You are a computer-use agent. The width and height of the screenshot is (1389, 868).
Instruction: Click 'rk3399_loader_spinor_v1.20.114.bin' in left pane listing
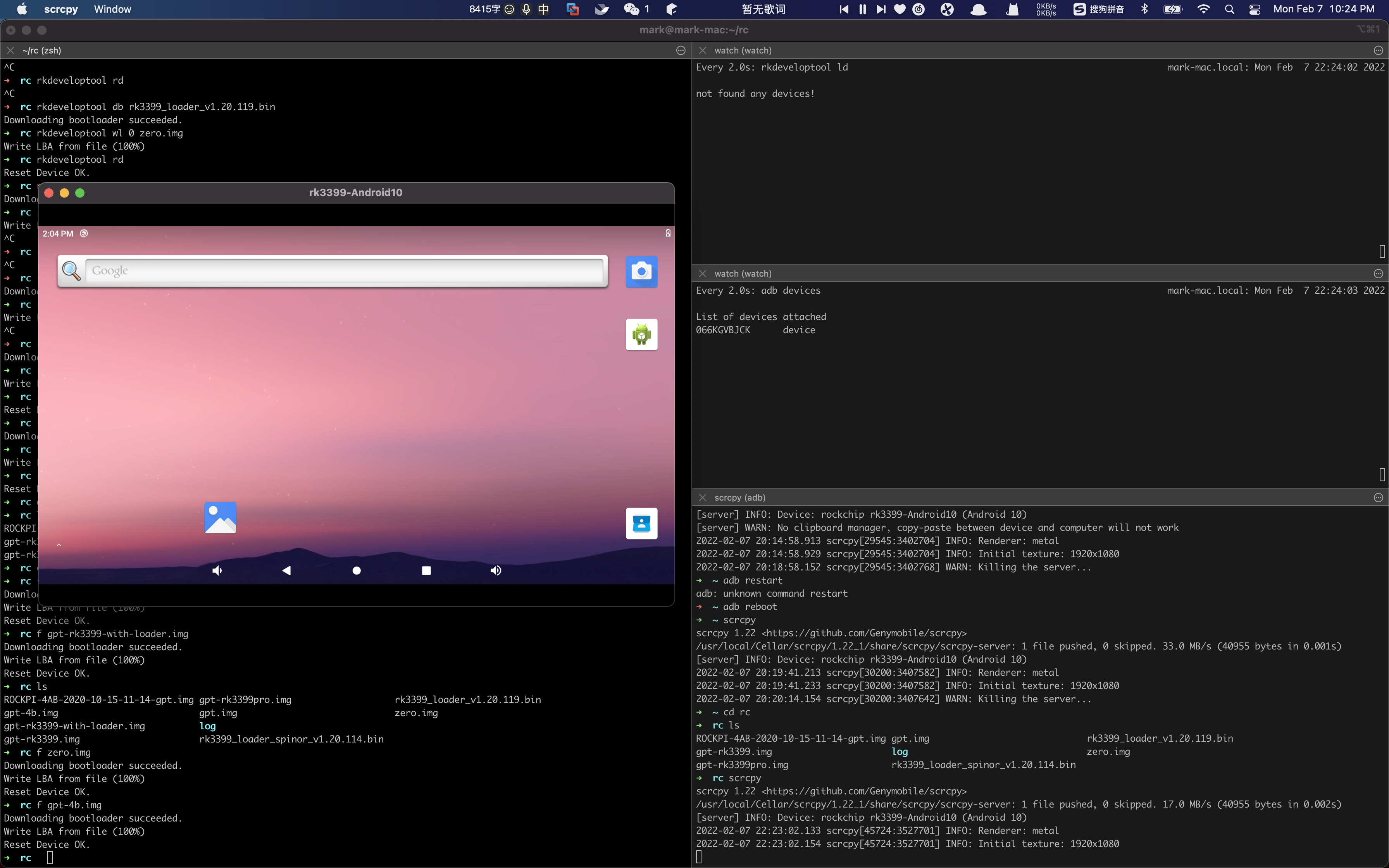pos(291,739)
